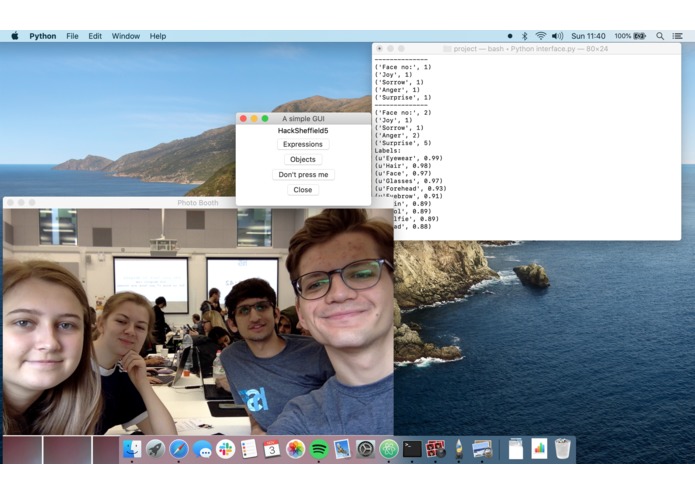The image size is (695, 494).
Task: Click the terminal line "('Anger', 2)"
Action: pos(397,136)
